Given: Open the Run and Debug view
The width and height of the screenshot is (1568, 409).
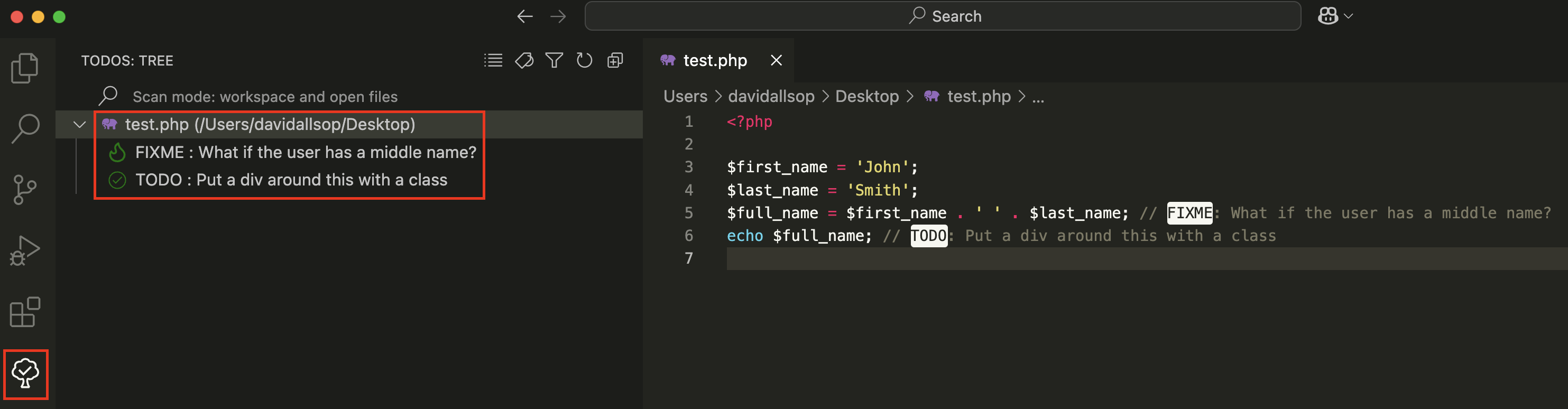Looking at the screenshot, I should coord(25,251).
